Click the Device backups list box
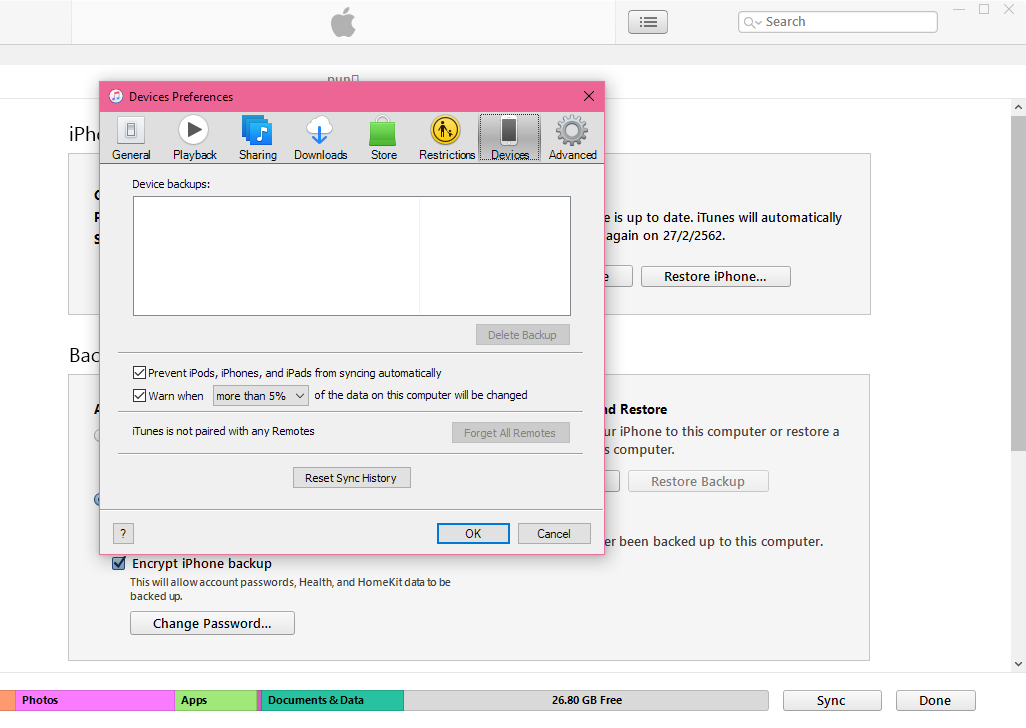 coord(351,256)
